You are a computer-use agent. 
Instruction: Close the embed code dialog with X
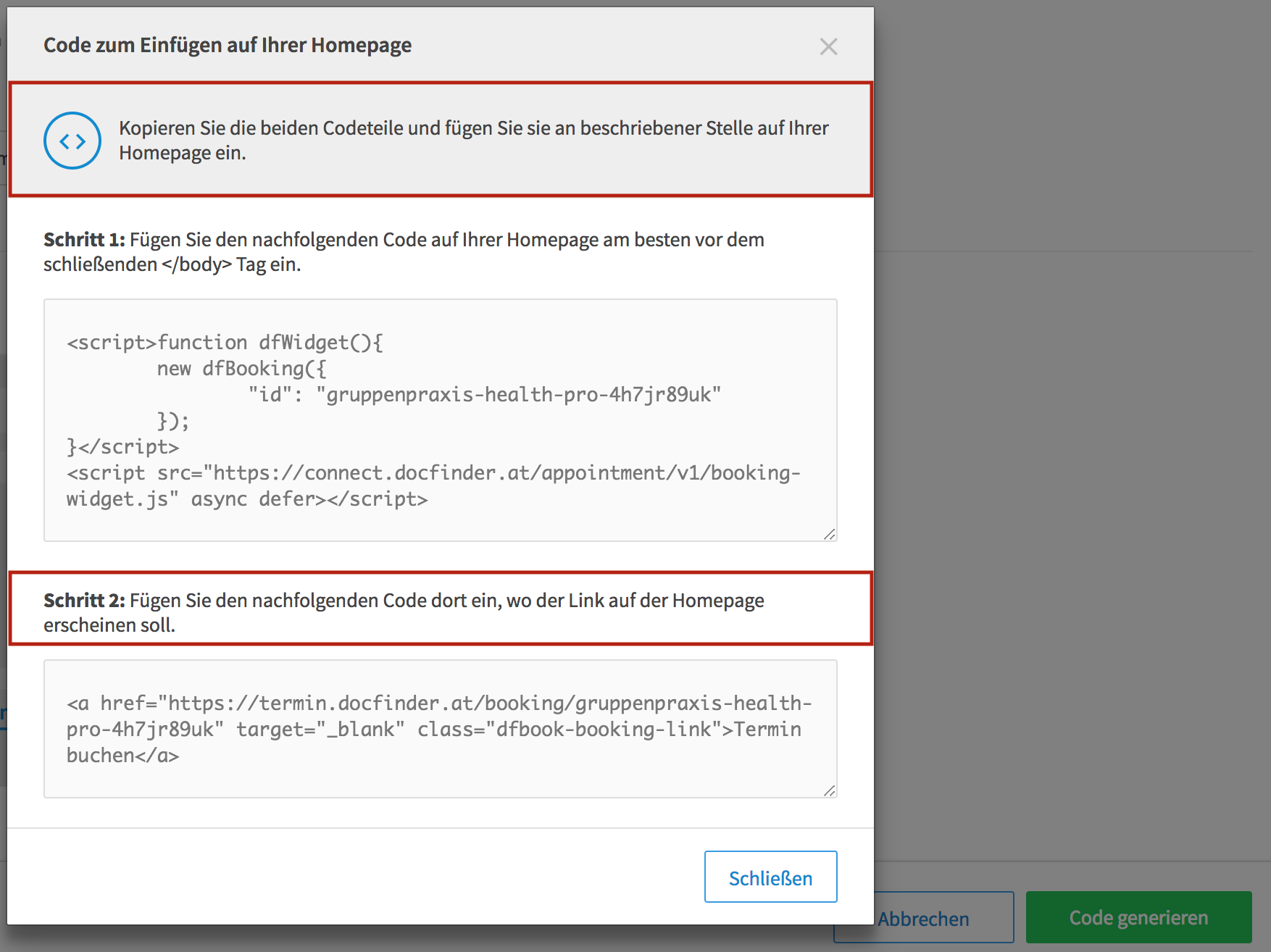tap(828, 46)
